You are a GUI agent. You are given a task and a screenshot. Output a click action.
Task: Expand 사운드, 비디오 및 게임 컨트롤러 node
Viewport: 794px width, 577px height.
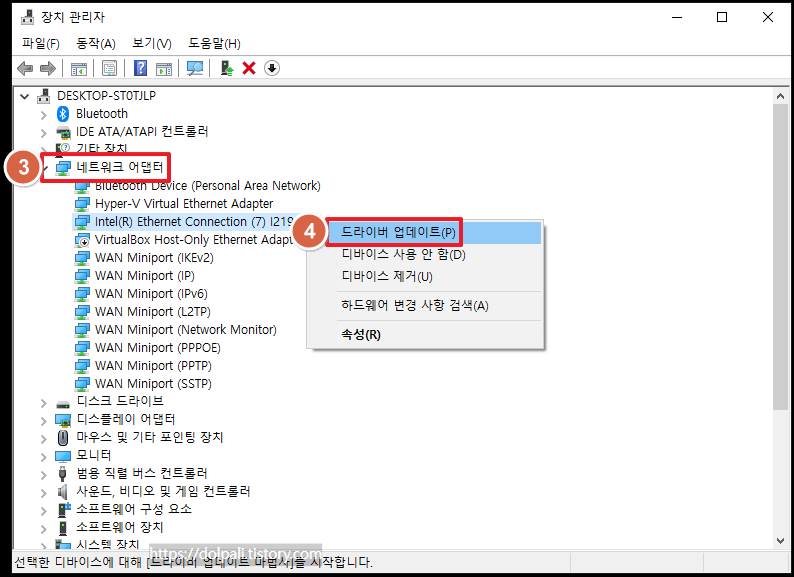coord(44,493)
